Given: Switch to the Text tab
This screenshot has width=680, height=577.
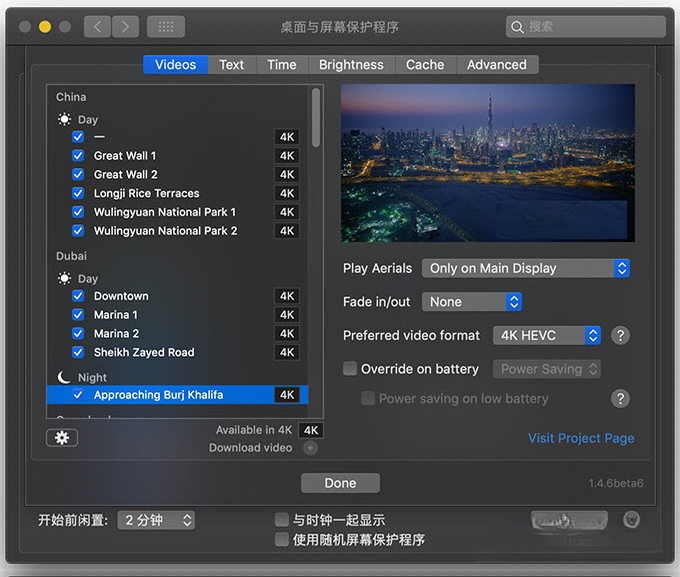Looking at the screenshot, I should pyautogui.click(x=232, y=65).
